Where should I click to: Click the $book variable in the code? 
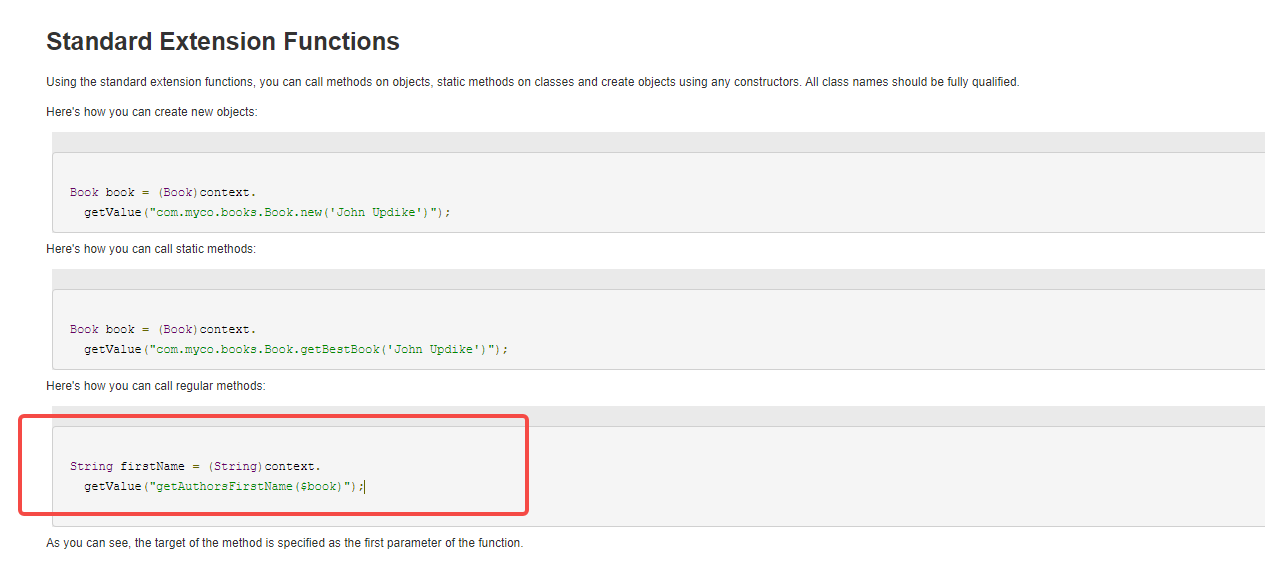tap(319, 486)
